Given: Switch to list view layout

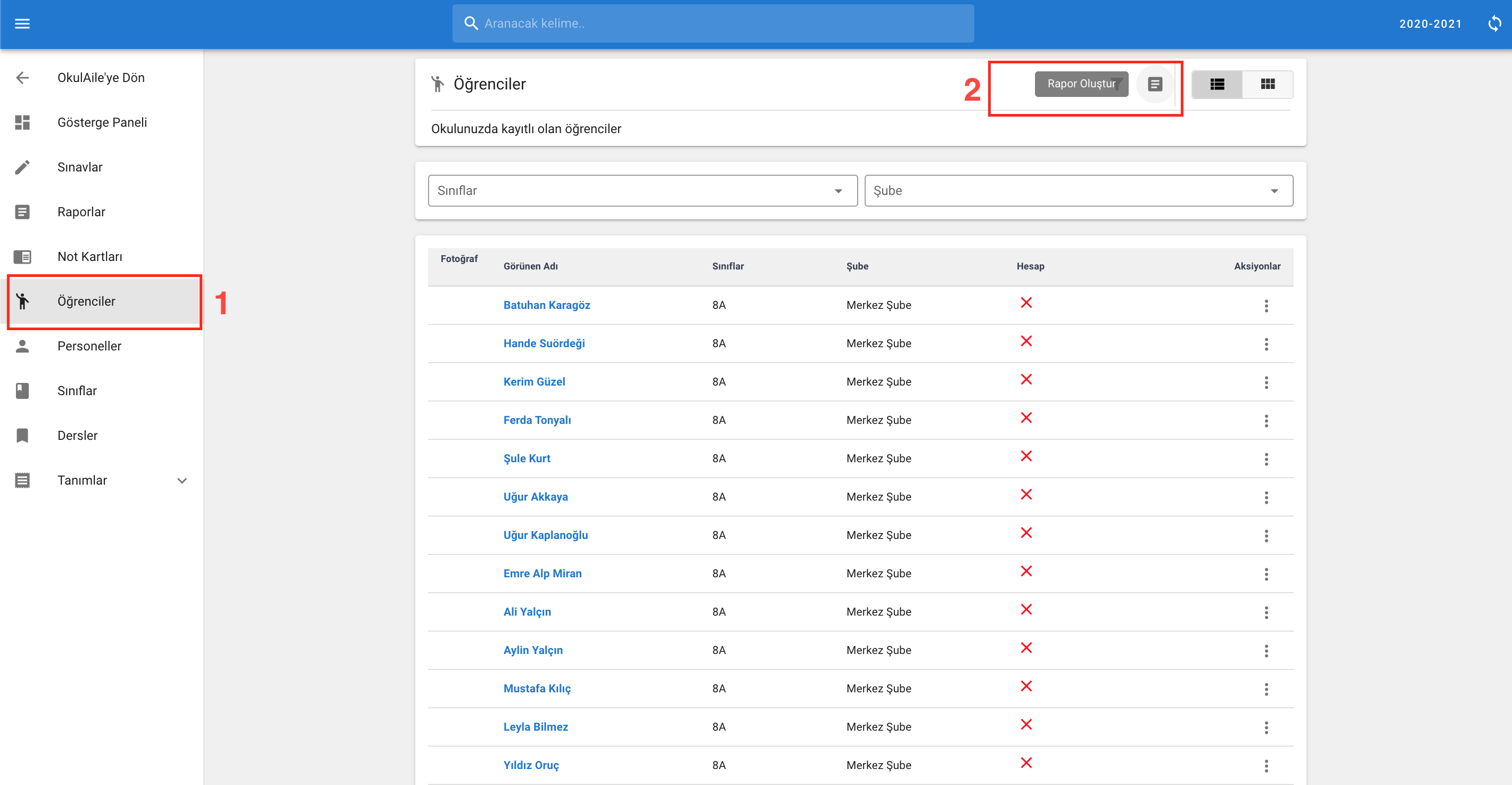Looking at the screenshot, I should point(1217,85).
